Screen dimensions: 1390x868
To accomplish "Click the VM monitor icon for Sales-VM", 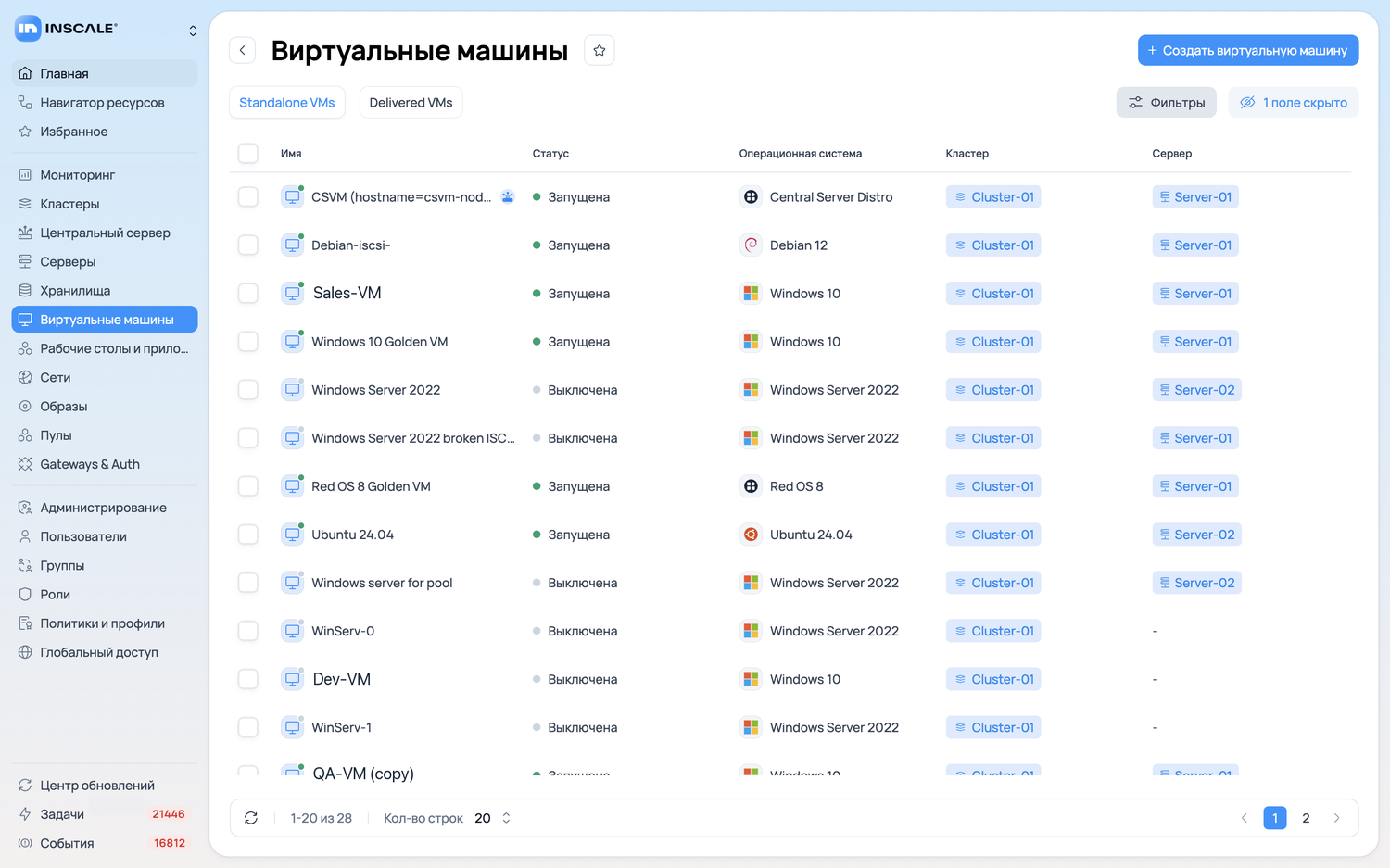I will (293, 294).
